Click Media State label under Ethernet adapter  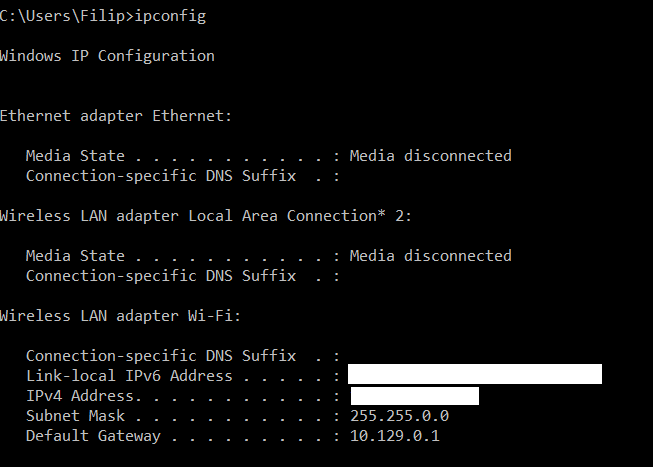click(x=75, y=156)
